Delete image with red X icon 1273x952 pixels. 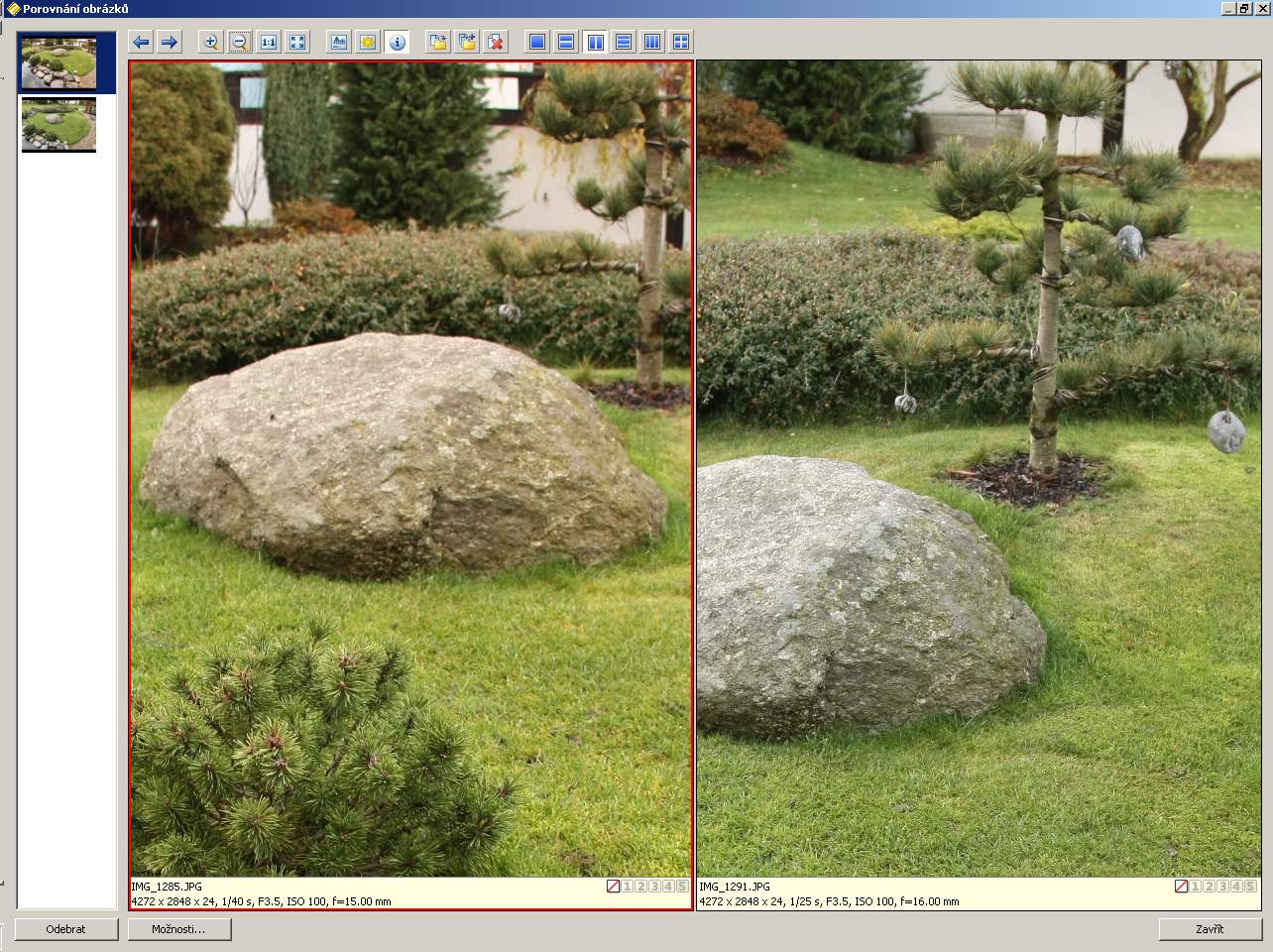coord(496,42)
